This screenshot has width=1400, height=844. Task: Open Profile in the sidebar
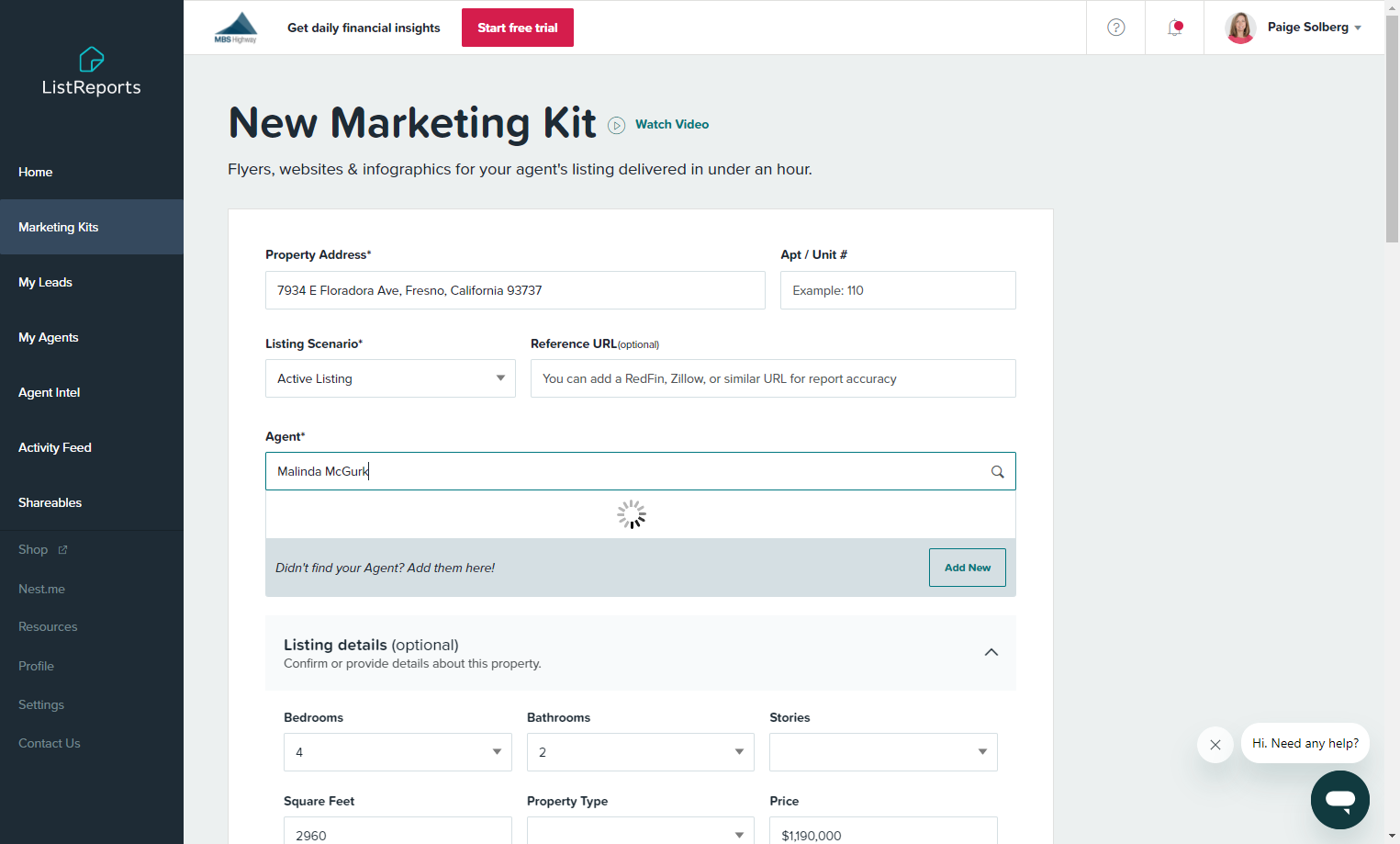tap(36, 666)
